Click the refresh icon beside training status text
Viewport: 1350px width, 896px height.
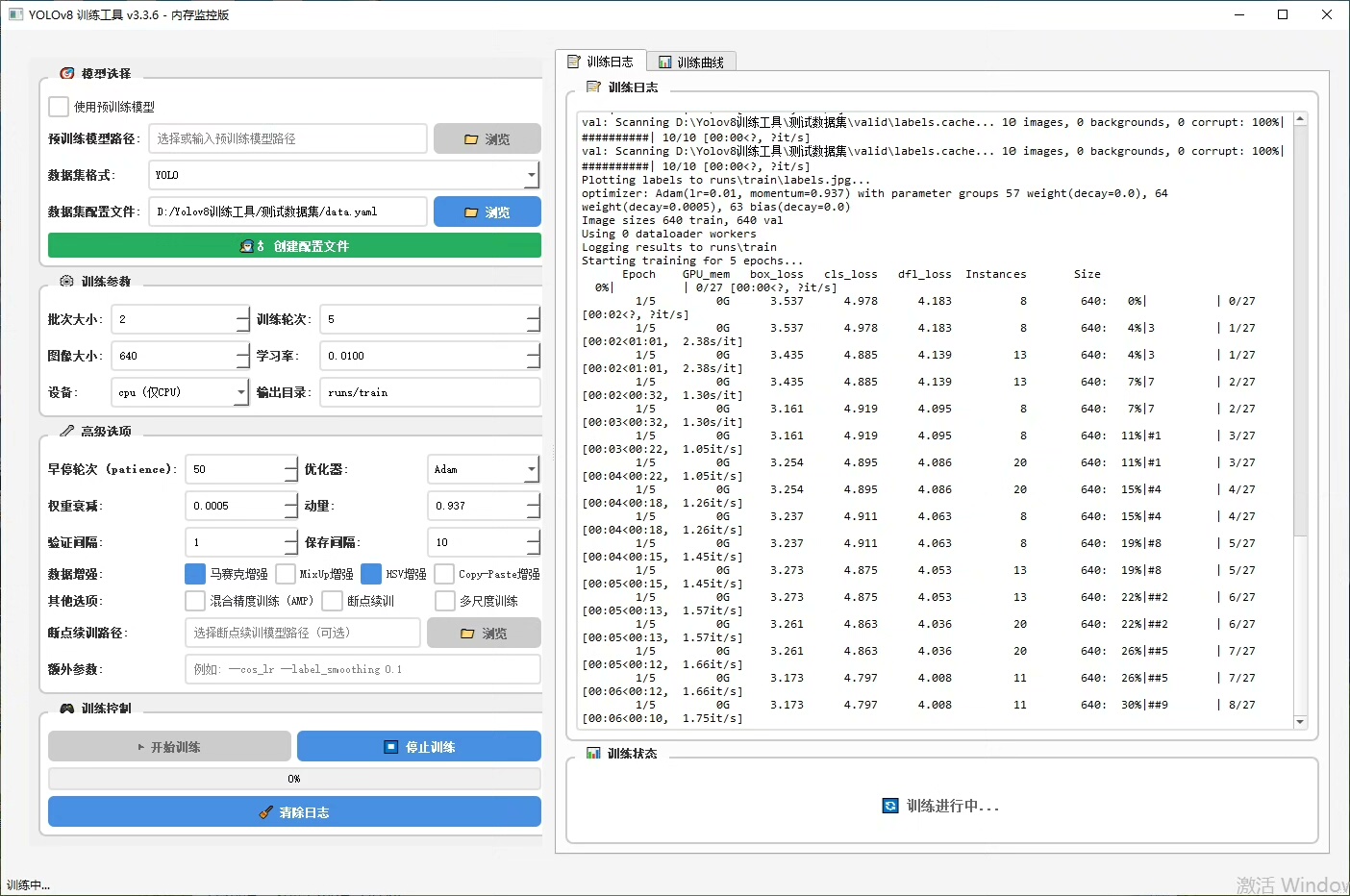click(890, 806)
